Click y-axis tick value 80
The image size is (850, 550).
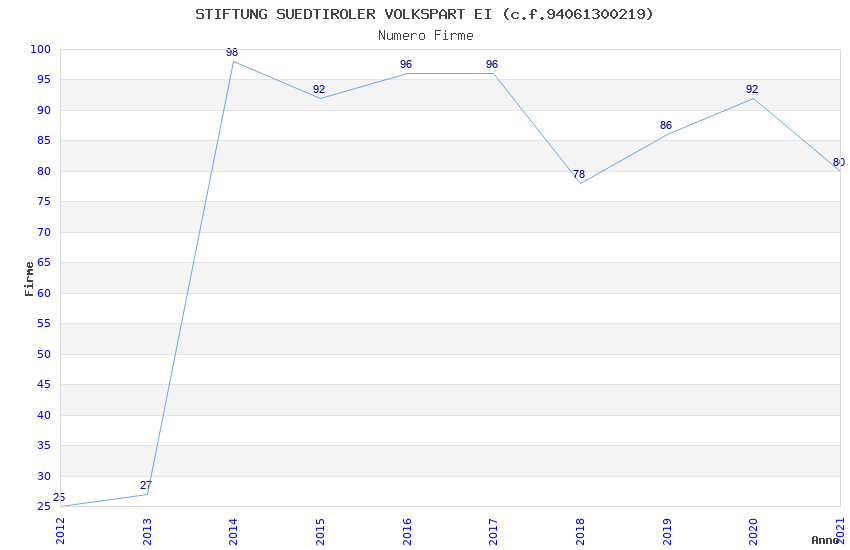(44, 171)
